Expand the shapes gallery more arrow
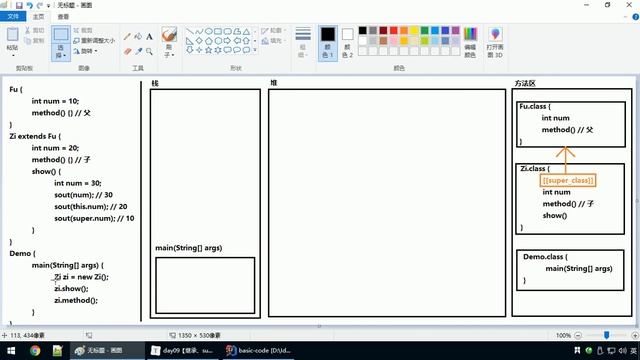Viewport: 640px width, 360px height. pos(255,50)
